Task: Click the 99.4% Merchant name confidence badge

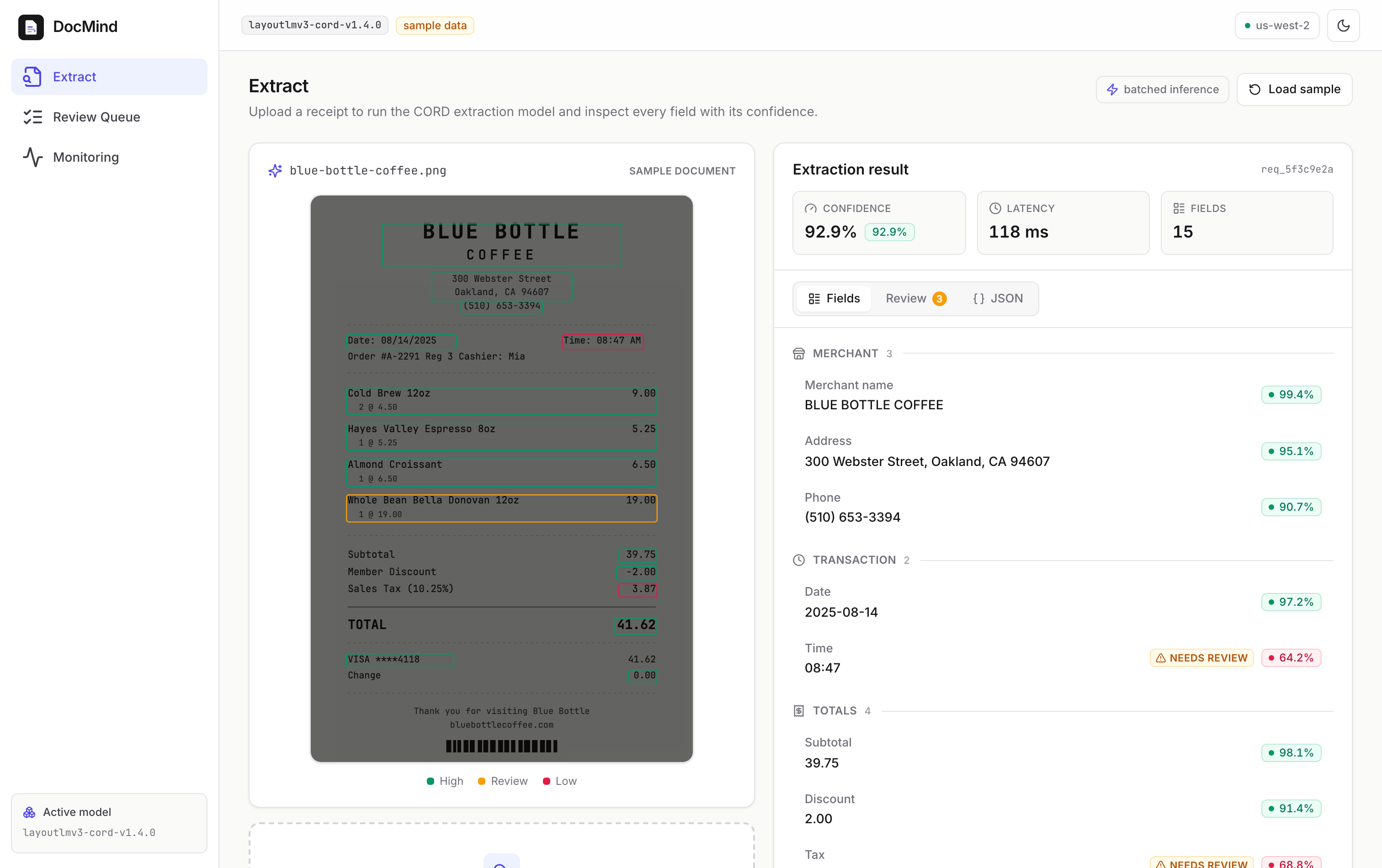Action: pos(1291,394)
